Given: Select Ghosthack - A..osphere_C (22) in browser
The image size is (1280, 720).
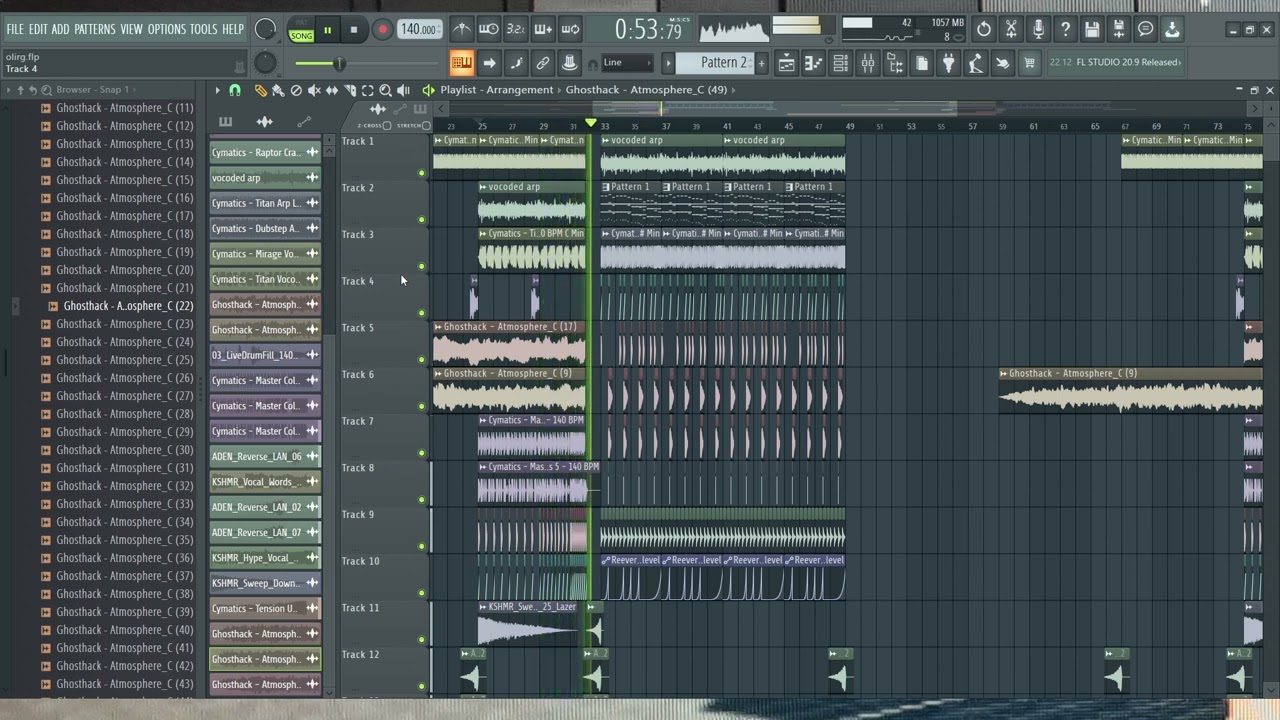Looking at the screenshot, I should pyautogui.click(x=128, y=306).
